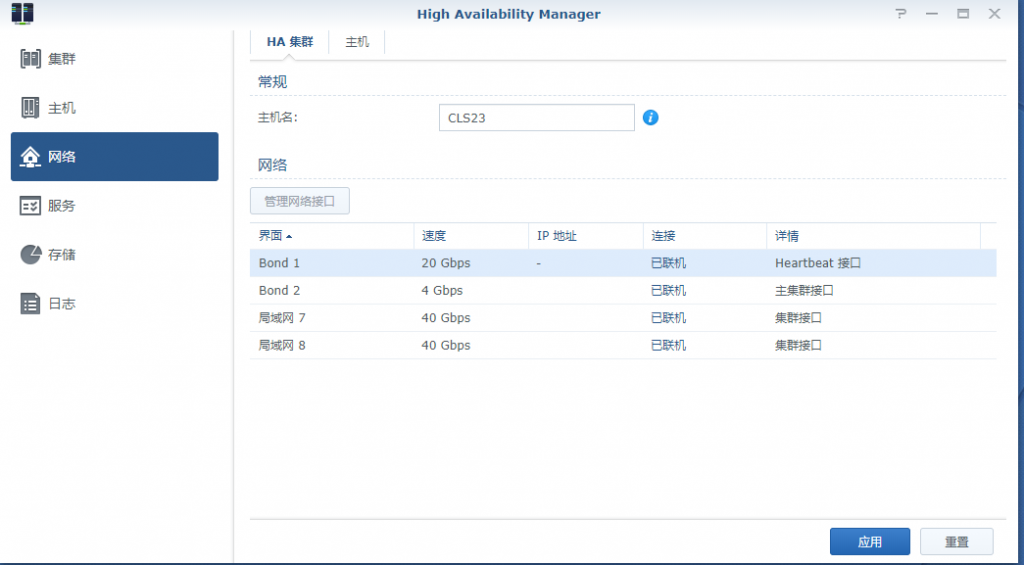Click the 管理网络接口 button

[x=300, y=201]
